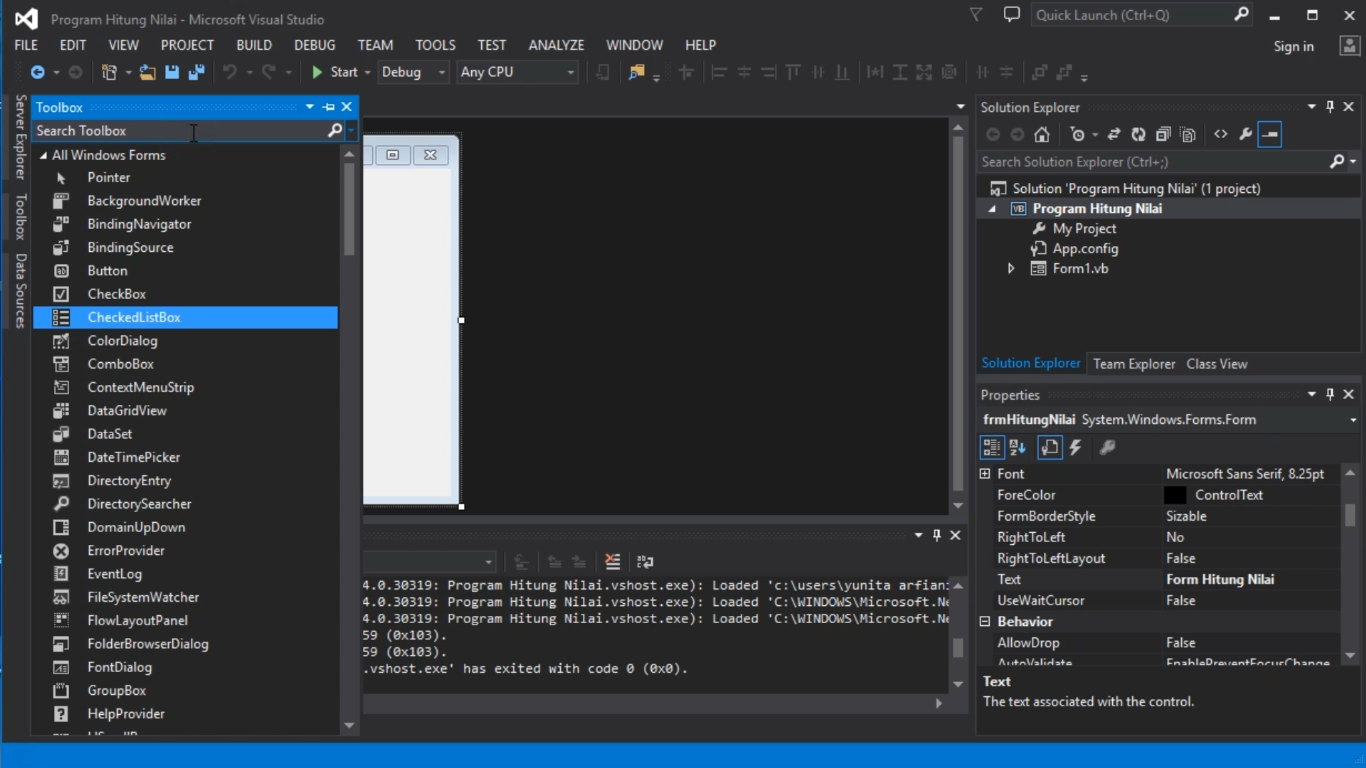Open the BUILD menu
Image resolution: width=1366 pixels, height=768 pixels.
pos(254,45)
